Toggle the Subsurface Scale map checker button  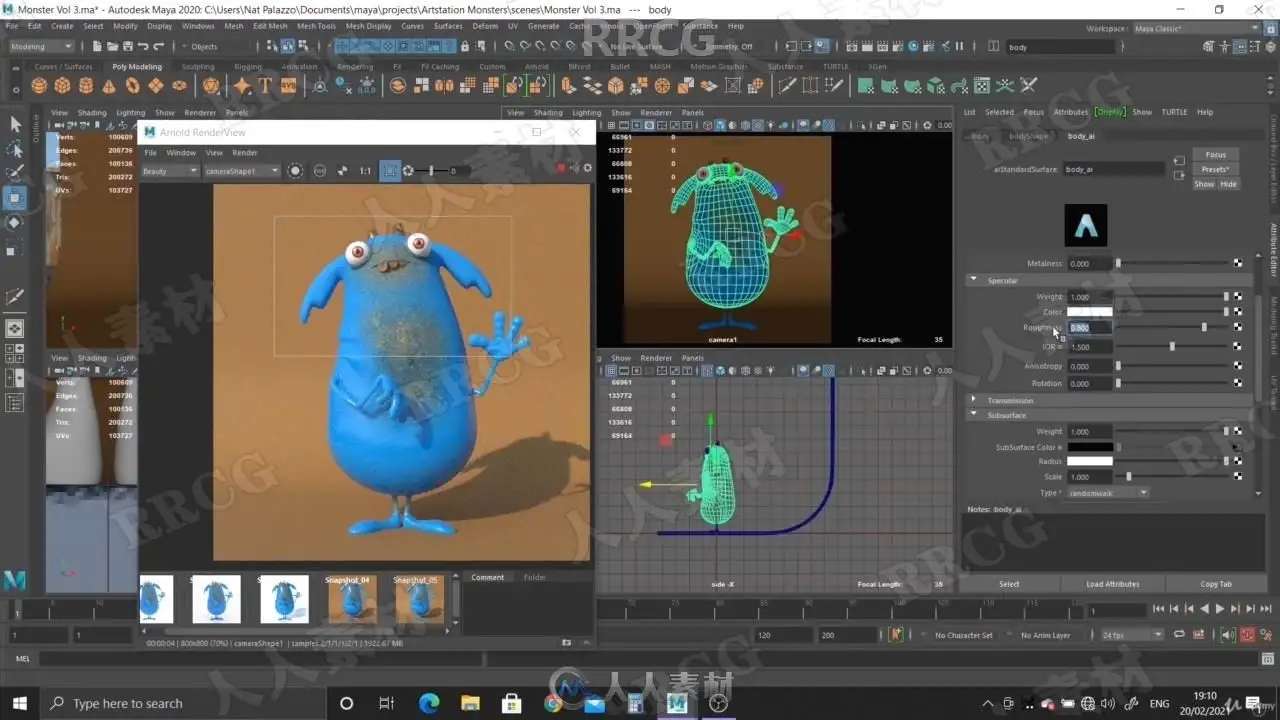pyautogui.click(x=1238, y=477)
